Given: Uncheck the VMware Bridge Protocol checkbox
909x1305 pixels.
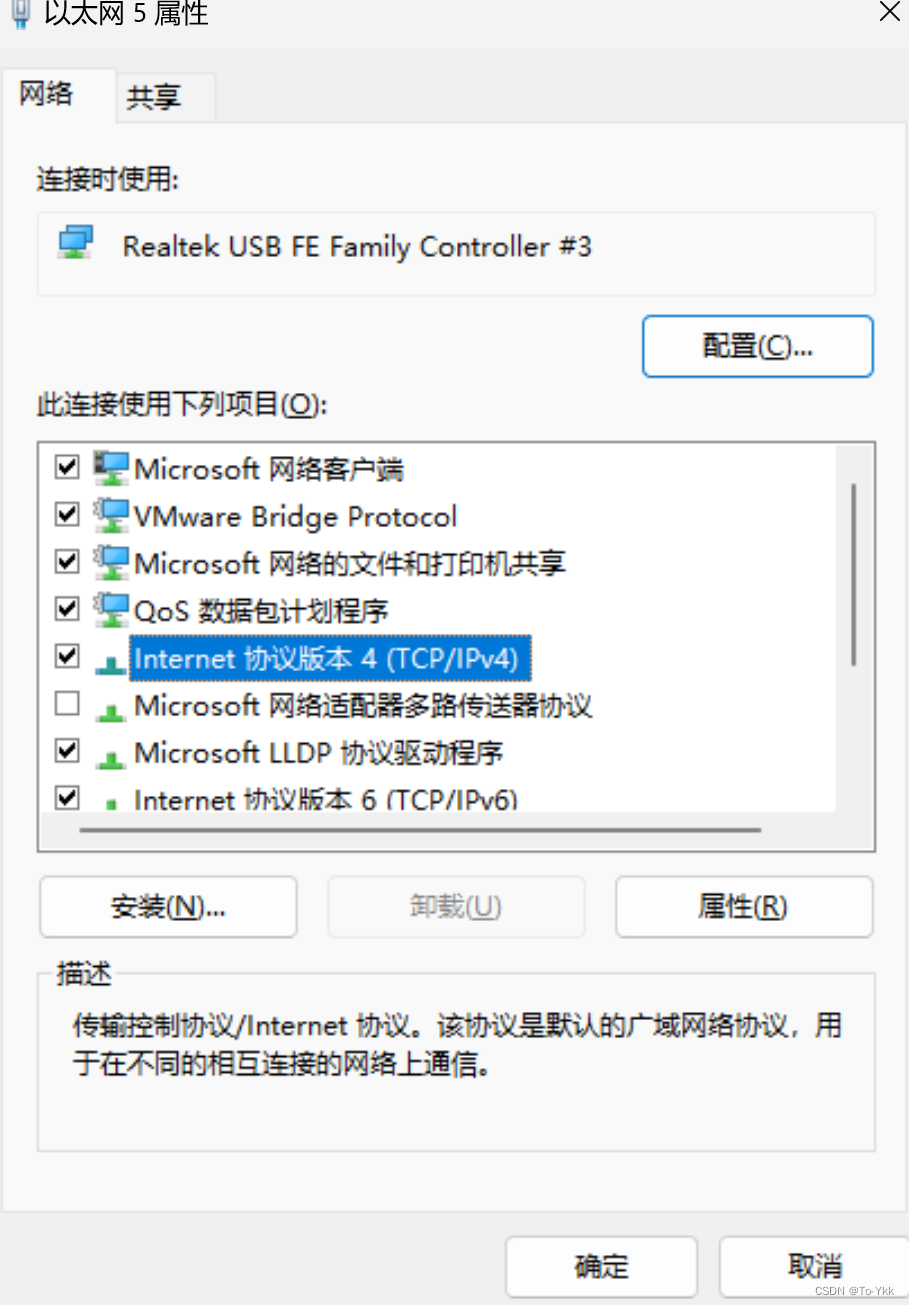Looking at the screenshot, I should point(67,514).
